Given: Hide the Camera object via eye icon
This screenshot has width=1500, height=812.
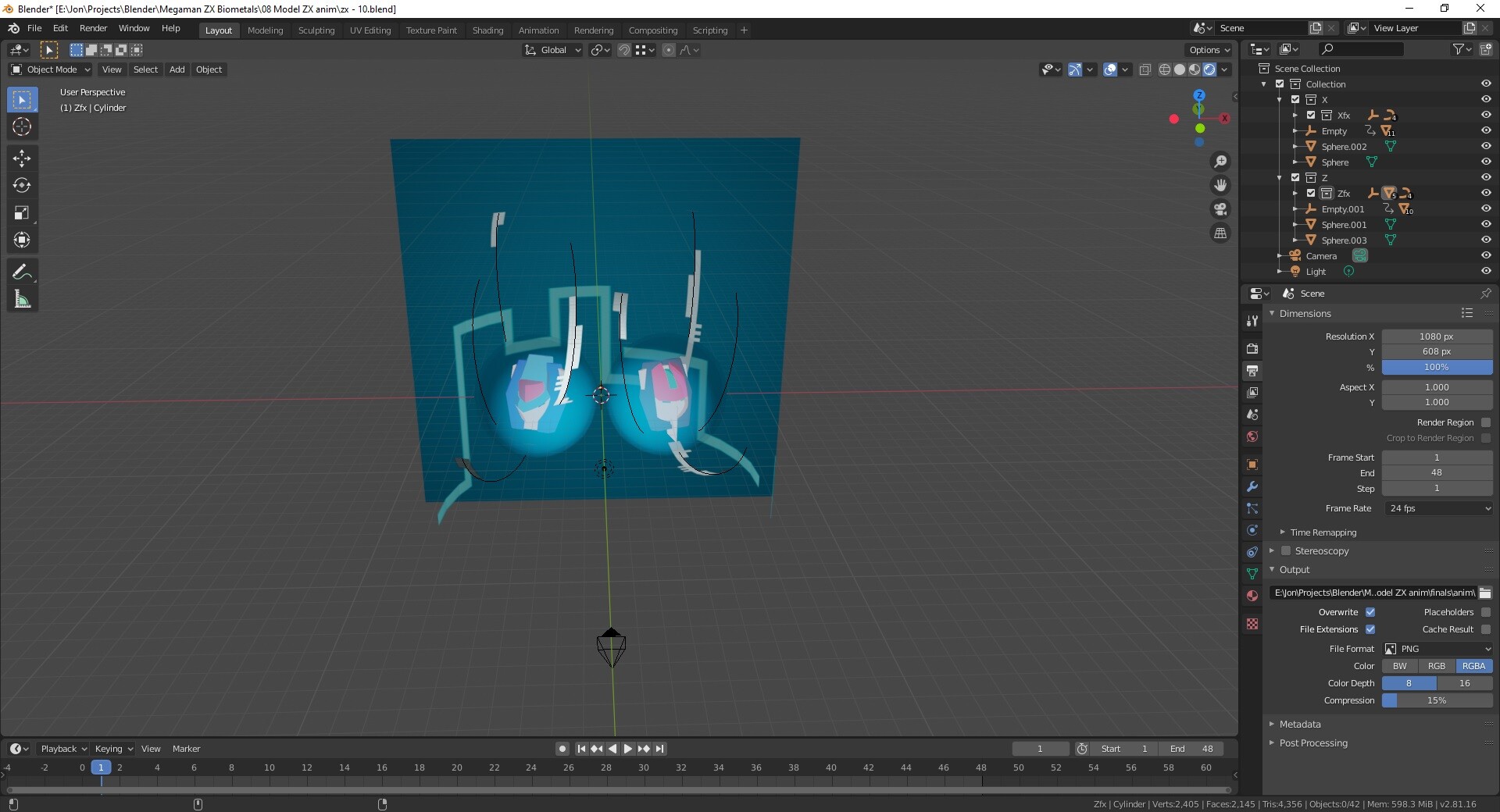Looking at the screenshot, I should (1486, 255).
